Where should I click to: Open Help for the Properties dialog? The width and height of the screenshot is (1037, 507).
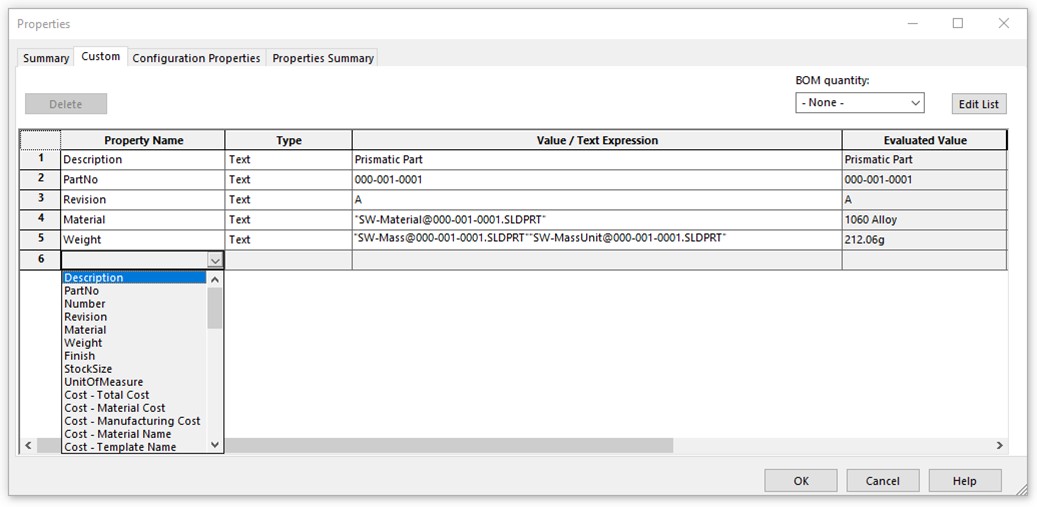964,481
